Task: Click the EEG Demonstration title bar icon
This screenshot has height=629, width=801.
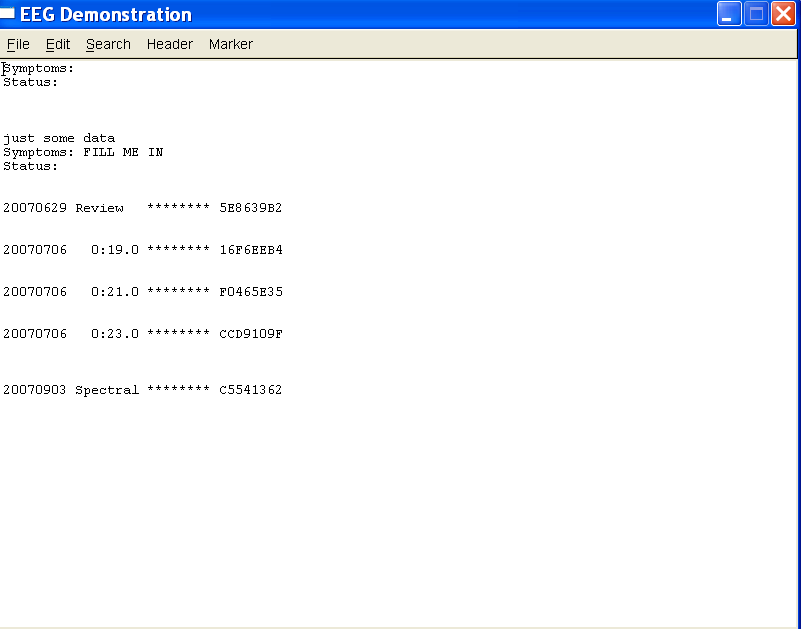Action: (x=8, y=14)
